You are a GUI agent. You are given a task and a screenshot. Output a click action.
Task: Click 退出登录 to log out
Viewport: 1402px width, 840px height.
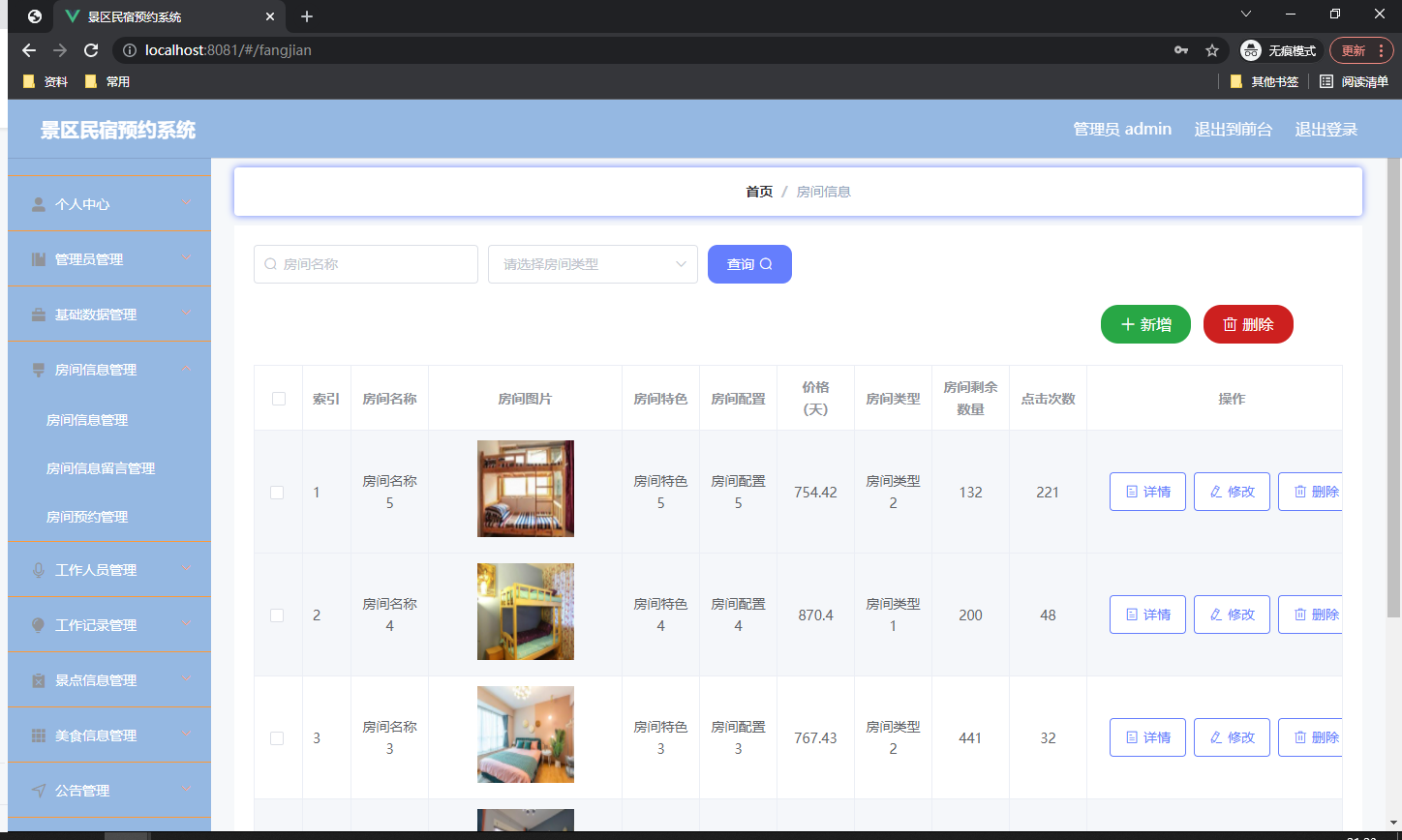coord(1326,129)
